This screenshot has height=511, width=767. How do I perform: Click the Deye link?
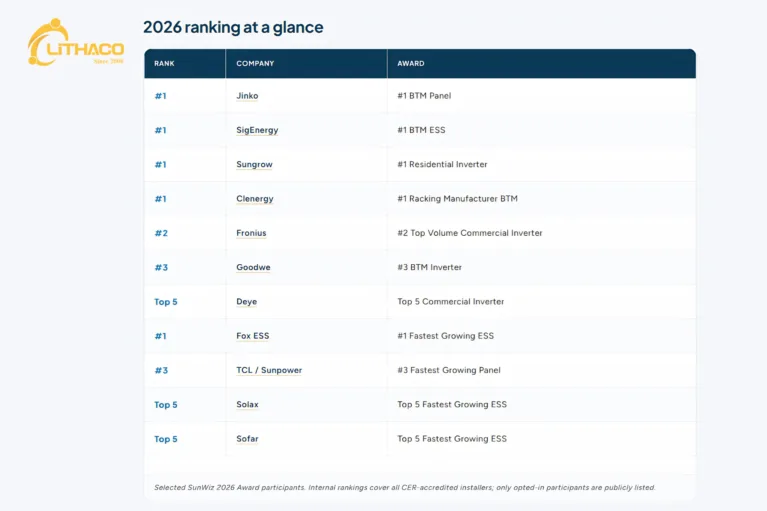247,302
